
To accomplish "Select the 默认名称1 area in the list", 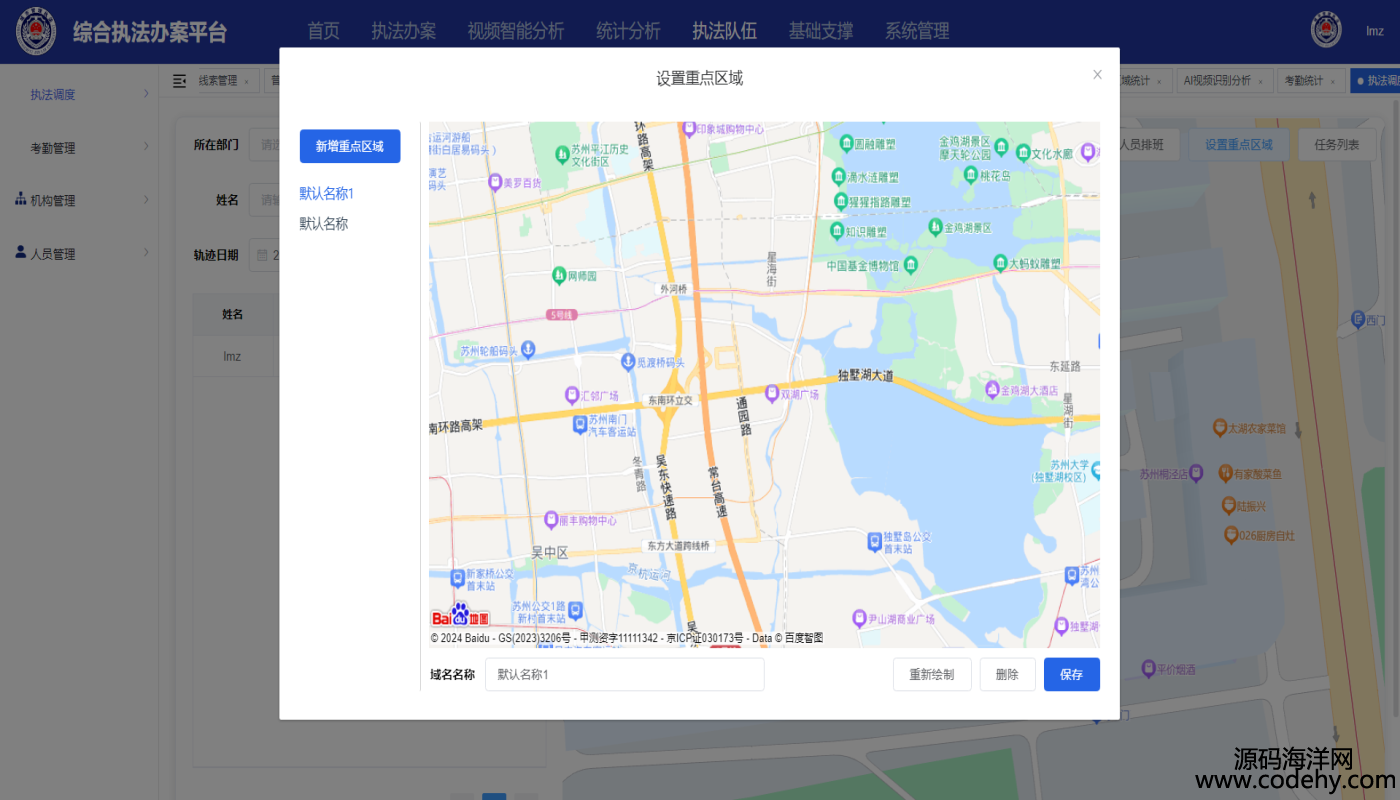I will coord(327,193).
